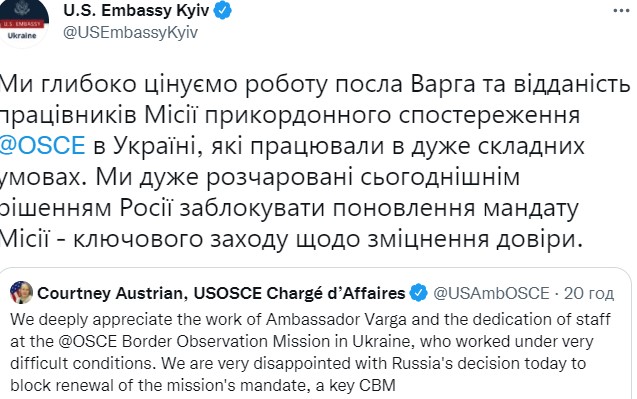
Task: Open blue @OSCE mention in Ukrainian tweet
Action: 42,146
